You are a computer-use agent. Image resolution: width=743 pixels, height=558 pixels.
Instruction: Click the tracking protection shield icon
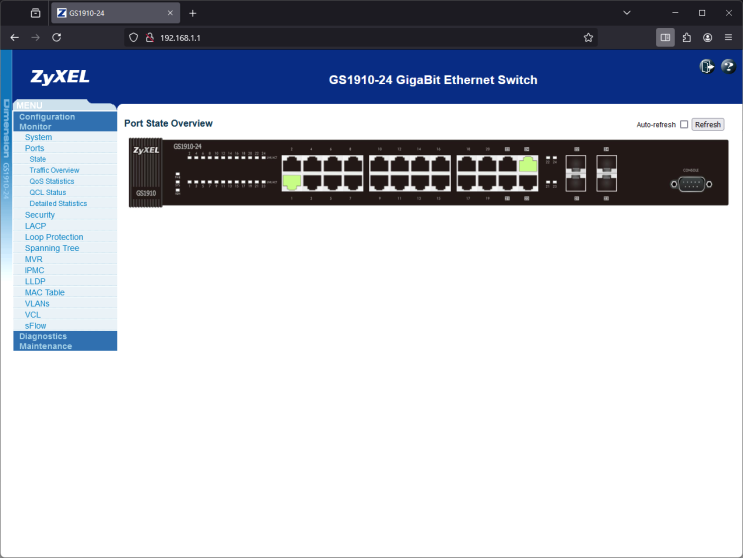click(x=134, y=38)
